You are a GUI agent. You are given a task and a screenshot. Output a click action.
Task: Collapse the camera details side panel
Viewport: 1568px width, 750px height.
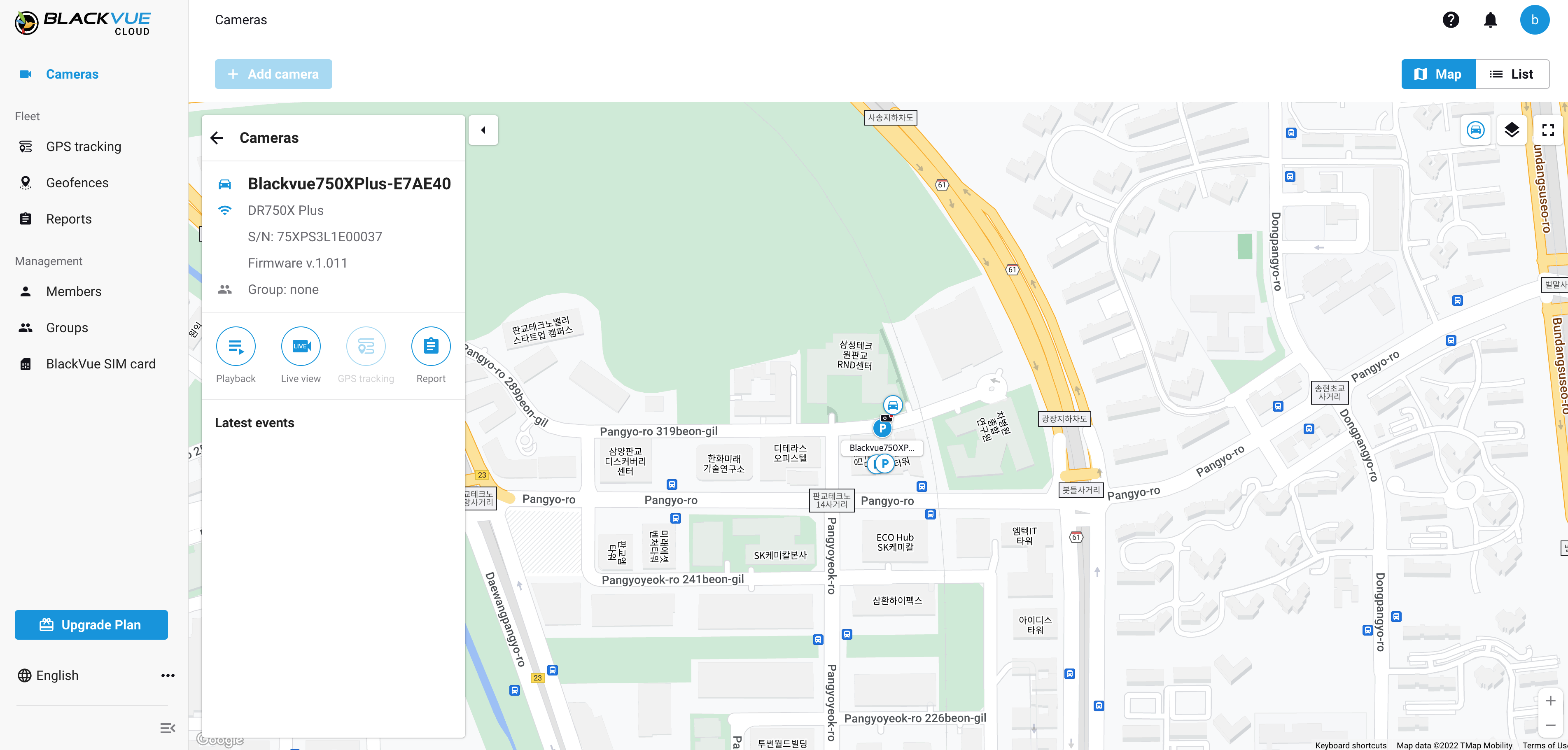(483, 130)
